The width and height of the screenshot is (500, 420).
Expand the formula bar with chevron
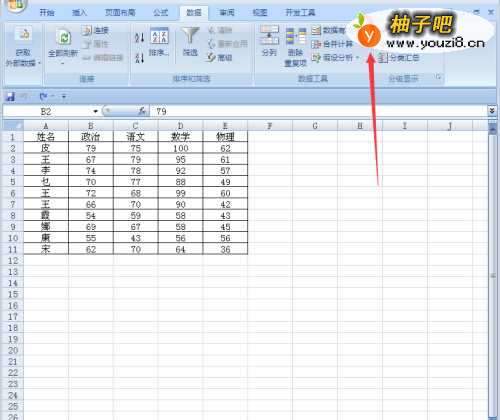point(492,111)
